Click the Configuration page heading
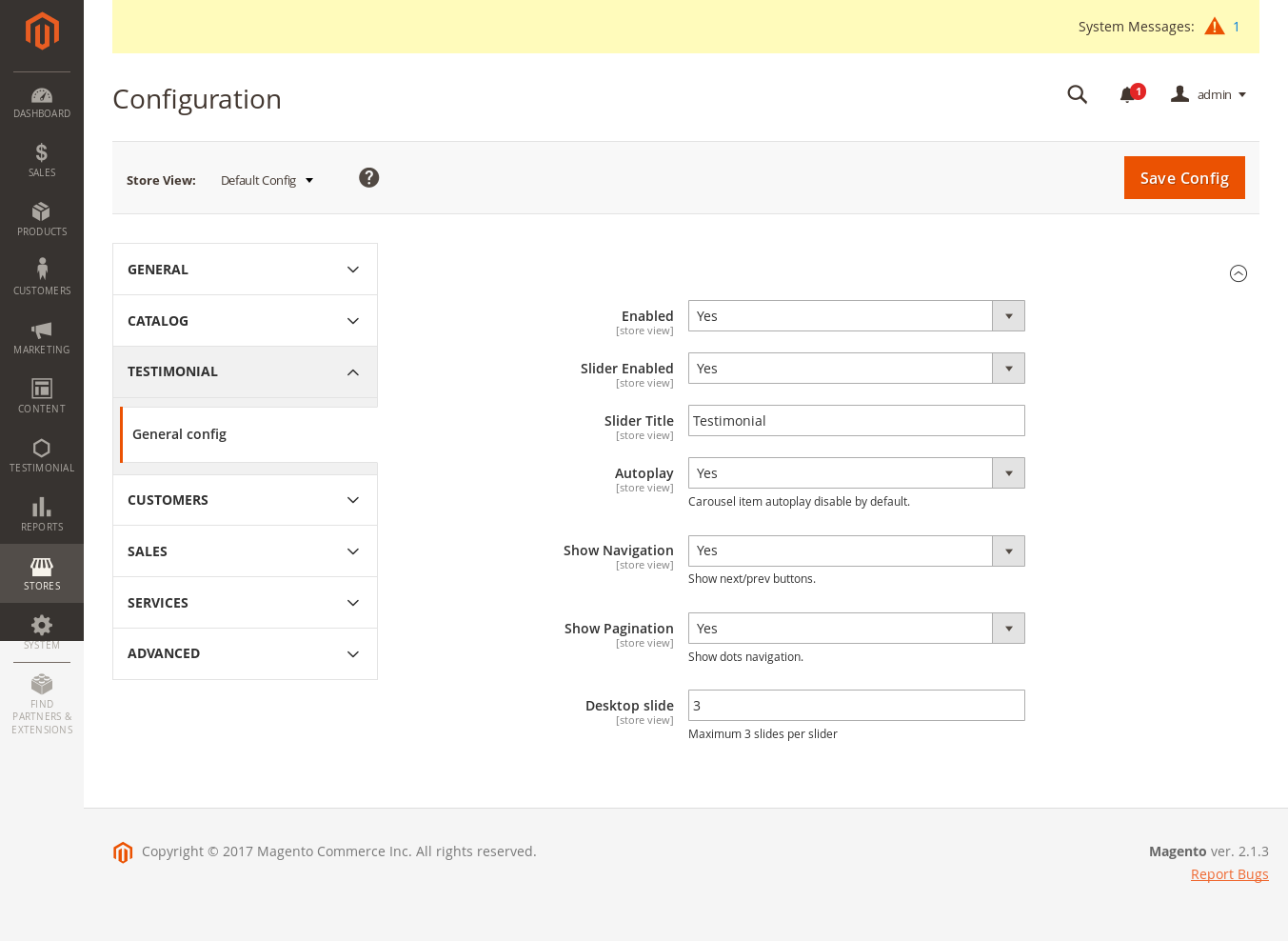1288x941 pixels. (x=197, y=99)
